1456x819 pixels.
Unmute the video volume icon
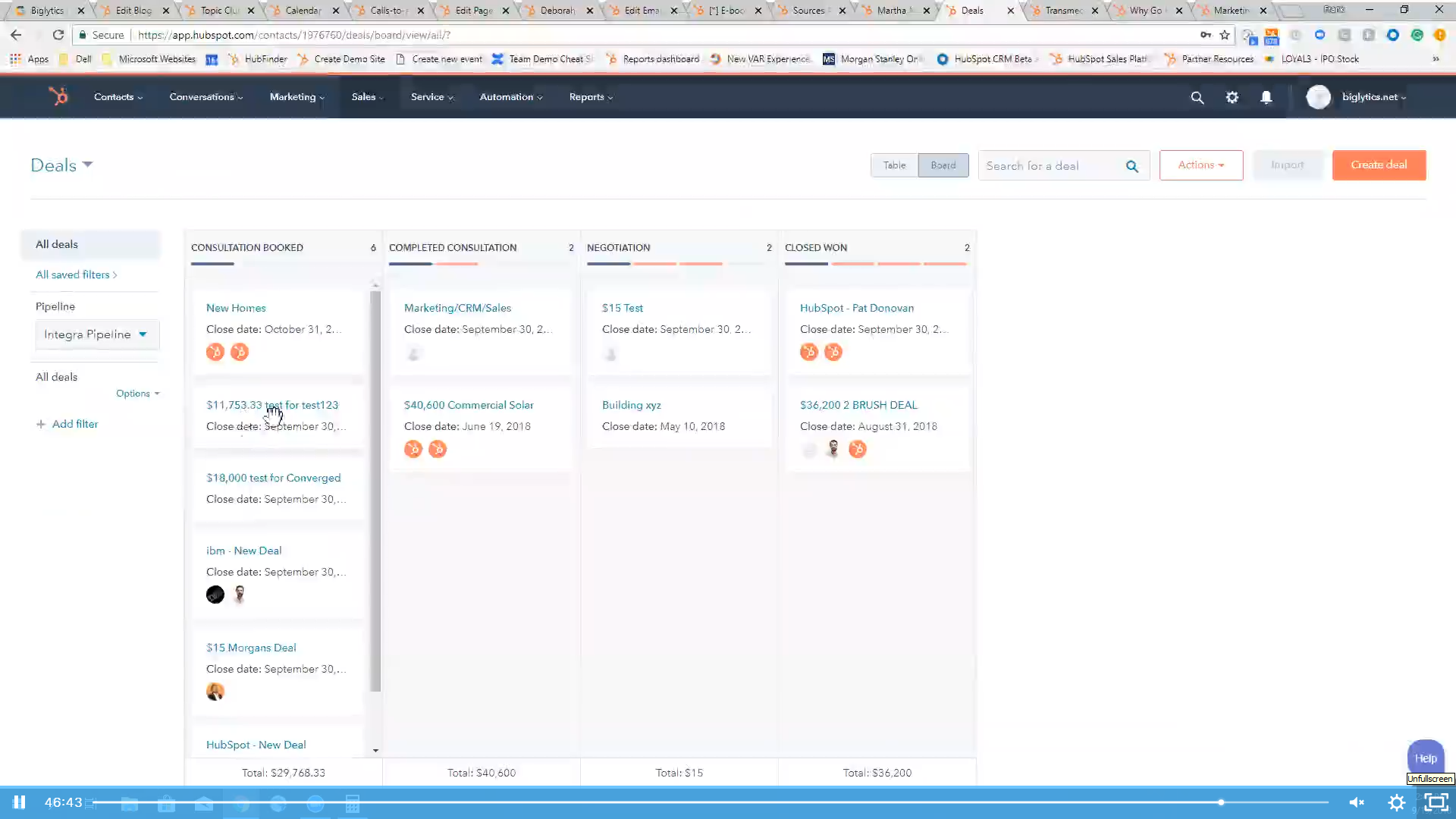click(1357, 802)
